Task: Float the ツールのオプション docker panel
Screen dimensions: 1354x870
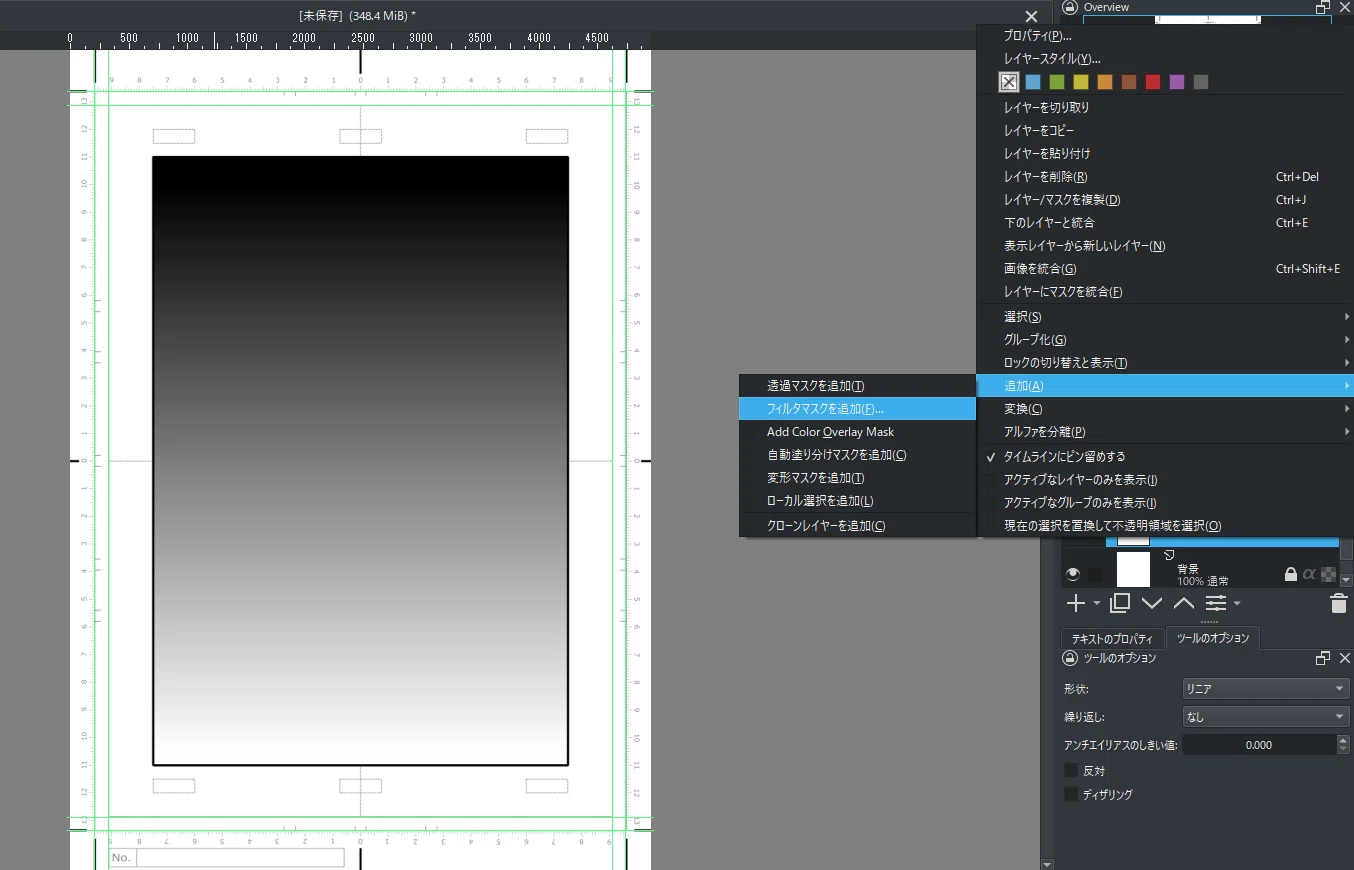Action: click(1323, 658)
